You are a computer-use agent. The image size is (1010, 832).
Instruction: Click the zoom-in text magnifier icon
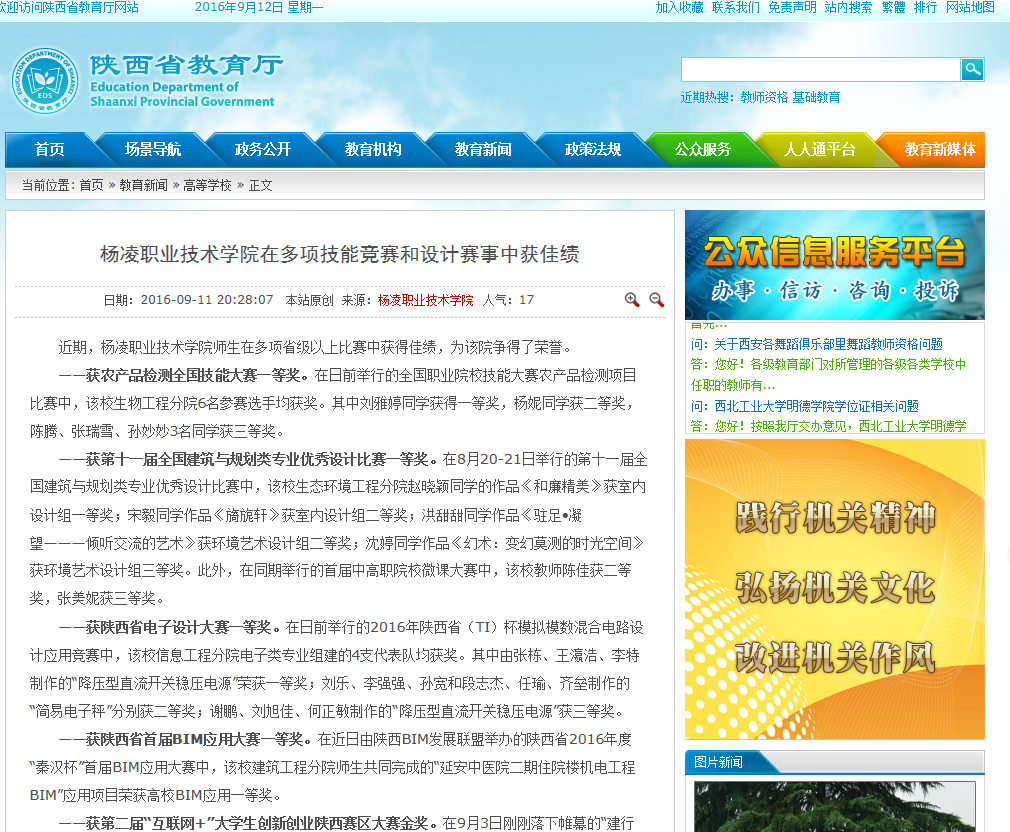coord(632,300)
